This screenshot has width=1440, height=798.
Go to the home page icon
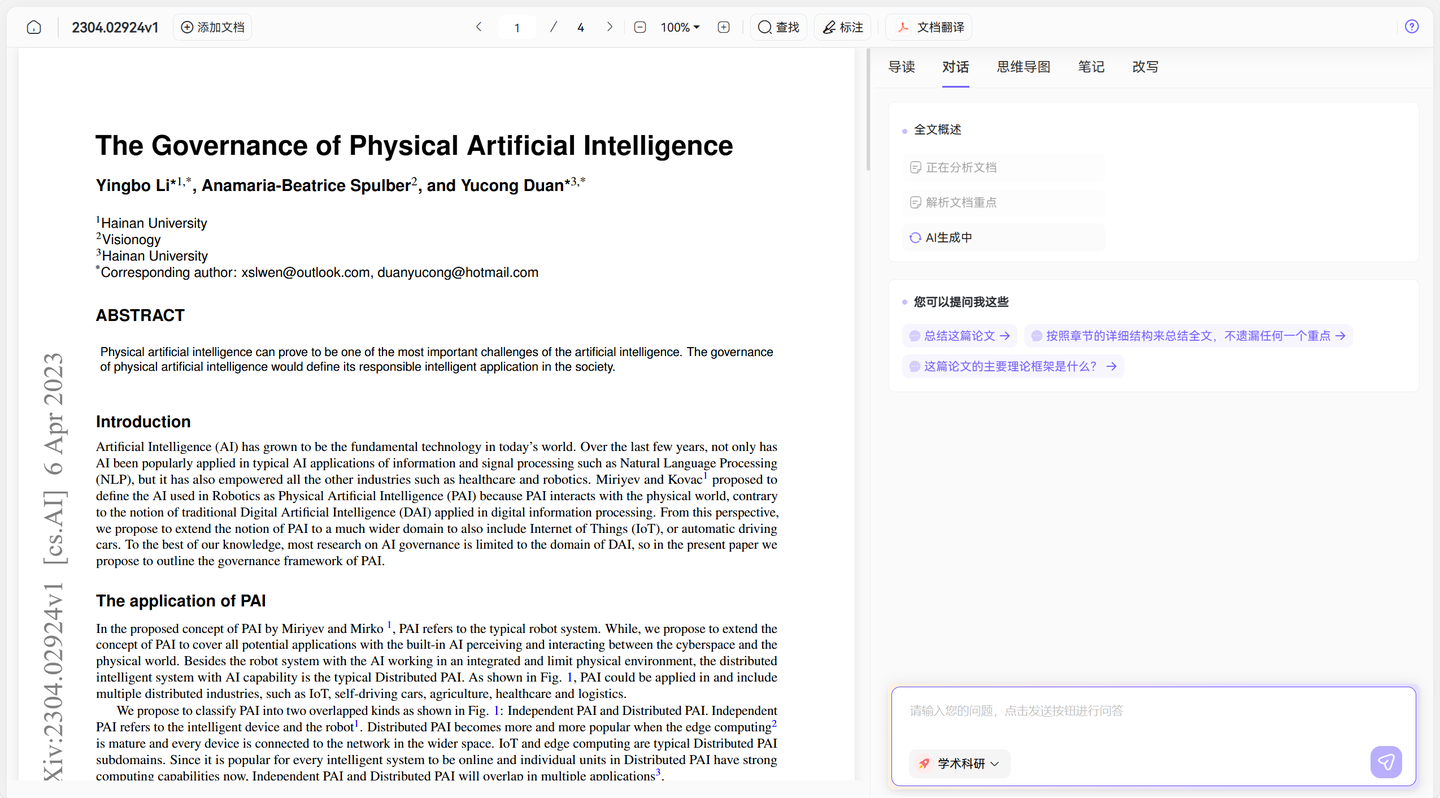click(x=34, y=27)
